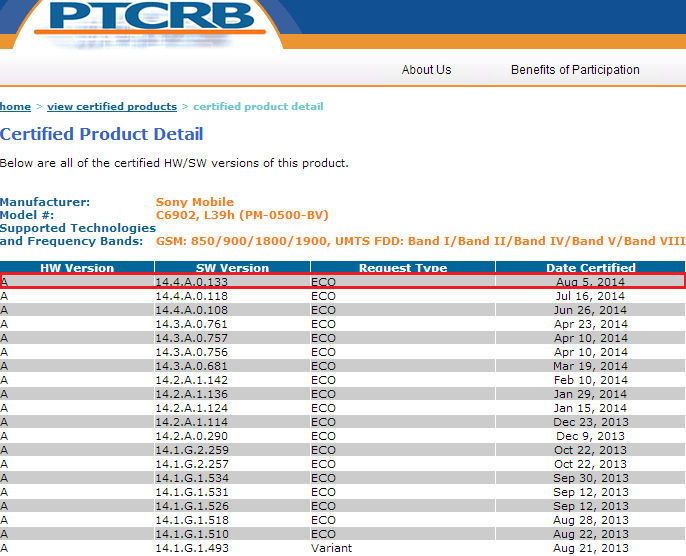Viewport: 686px width, 556px height.
Task: Select SW version 14.1.G.2.259
Action: click(x=192, y=450)
